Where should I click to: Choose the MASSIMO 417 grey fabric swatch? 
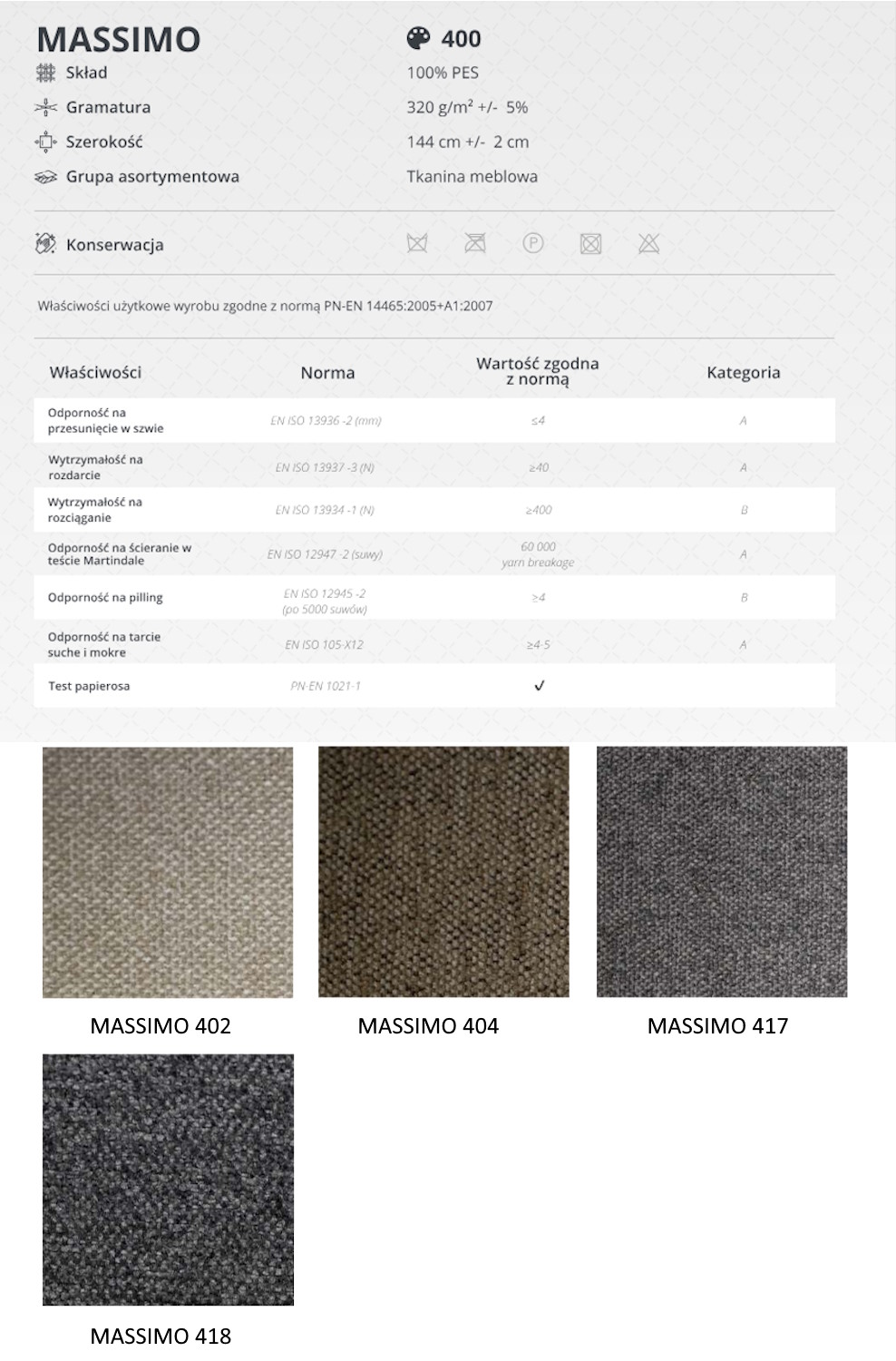[721, 872]
